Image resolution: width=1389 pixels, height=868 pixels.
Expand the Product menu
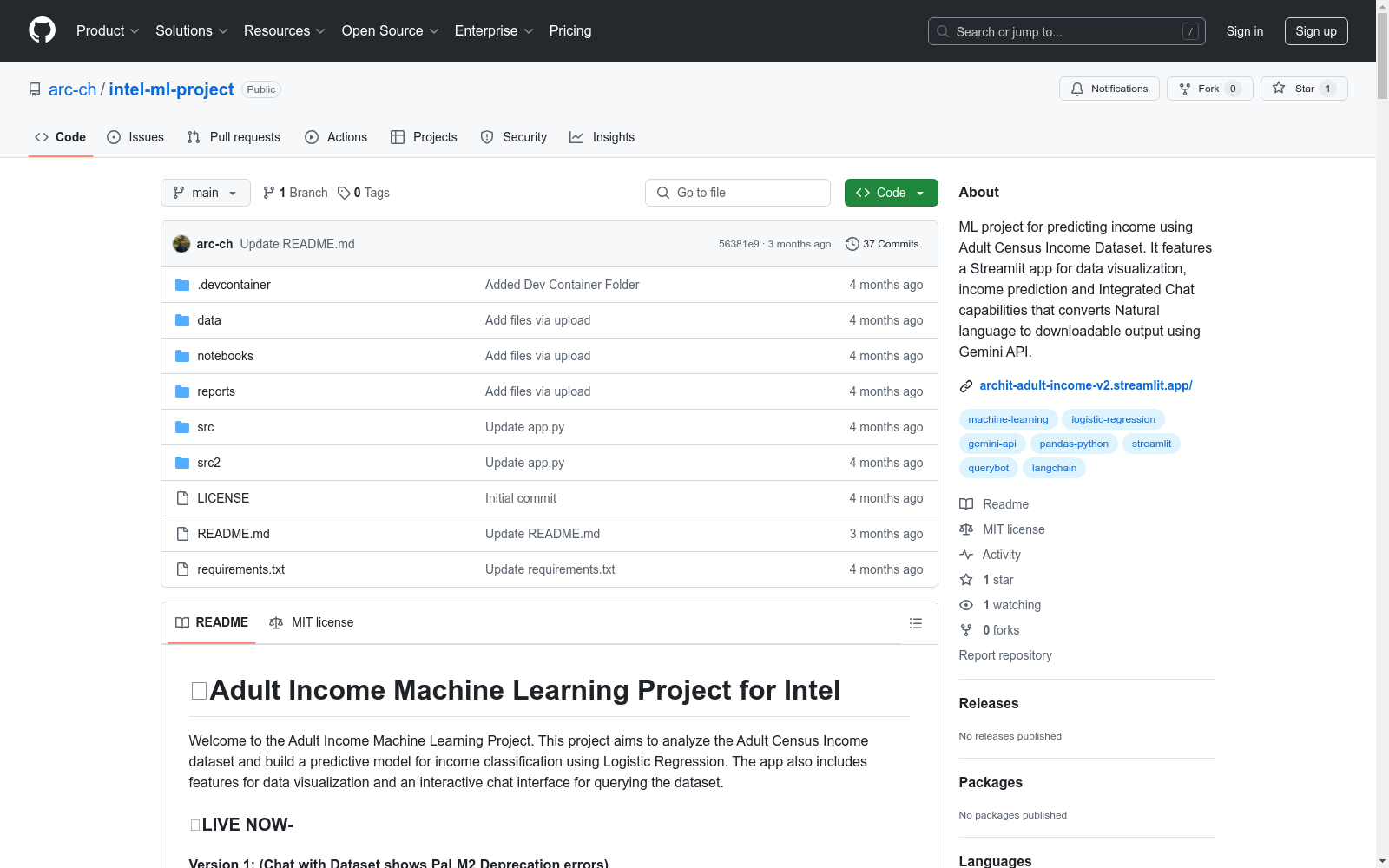click(108, 30)
